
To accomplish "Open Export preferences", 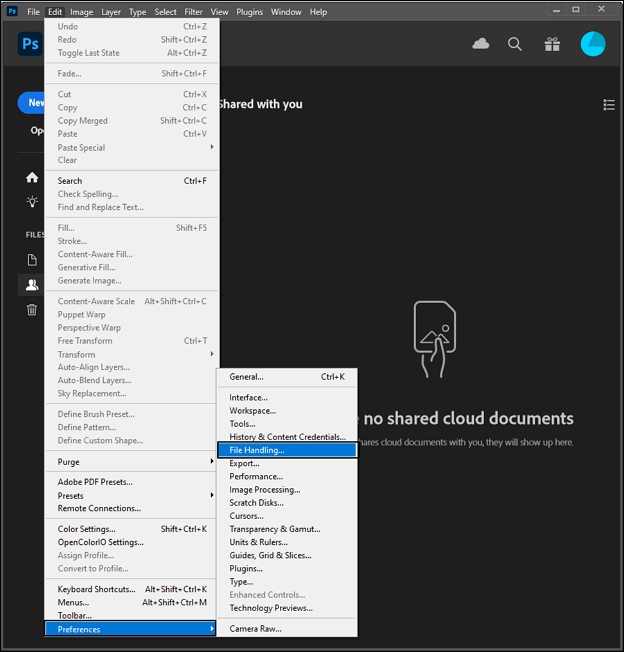I will (x=287, y=463).
